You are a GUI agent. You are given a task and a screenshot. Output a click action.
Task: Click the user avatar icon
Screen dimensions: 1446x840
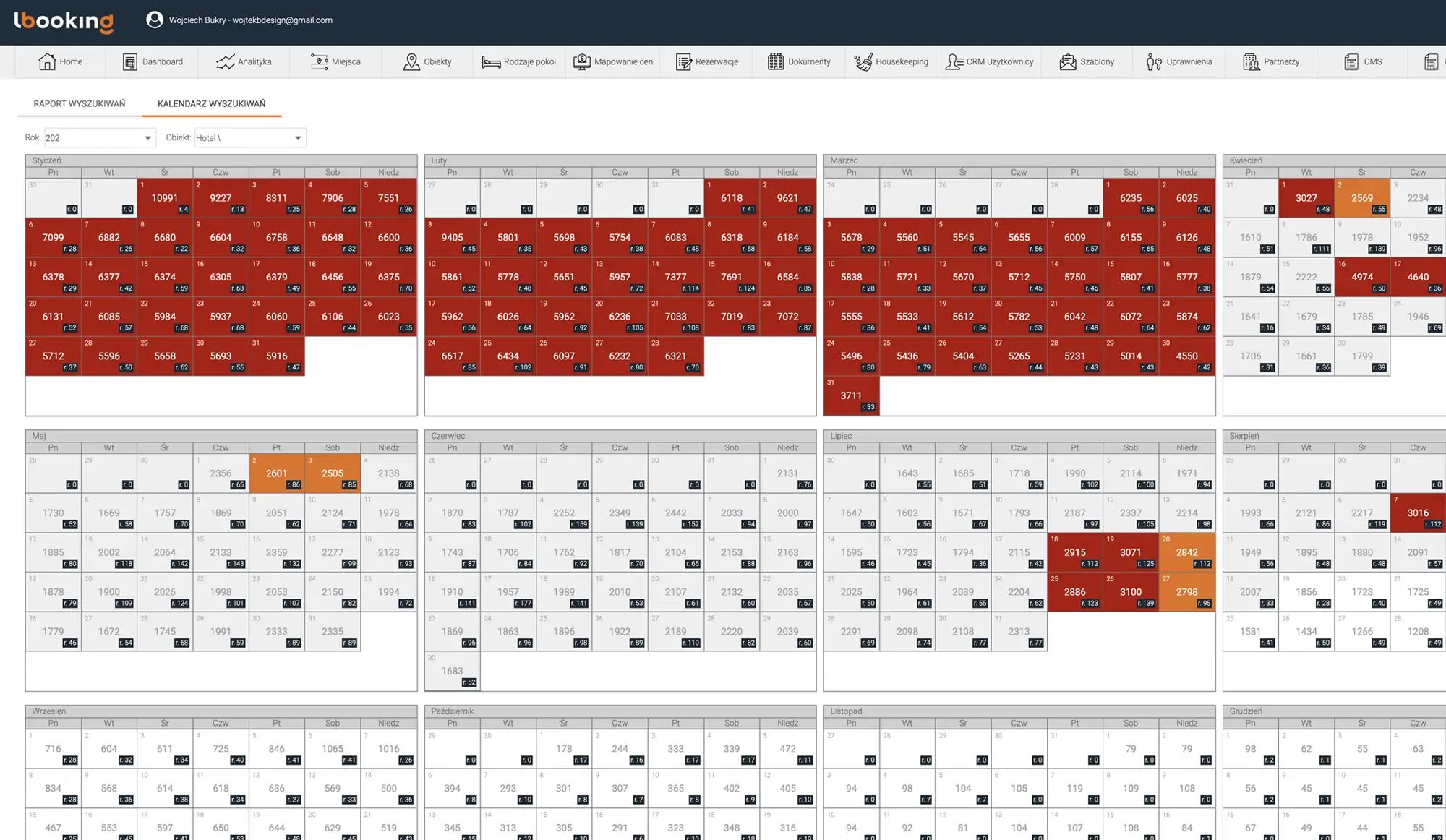[154, 20]
